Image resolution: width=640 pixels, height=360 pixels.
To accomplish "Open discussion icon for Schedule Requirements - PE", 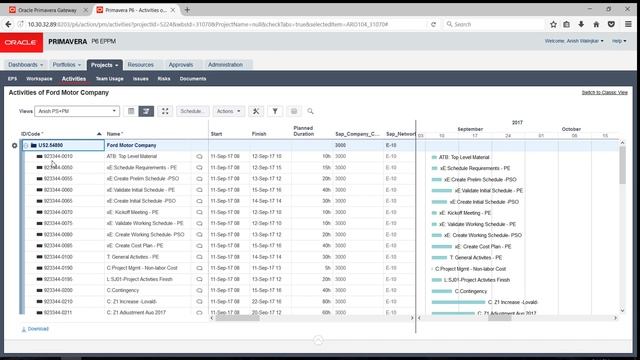I will coord(199,168).
